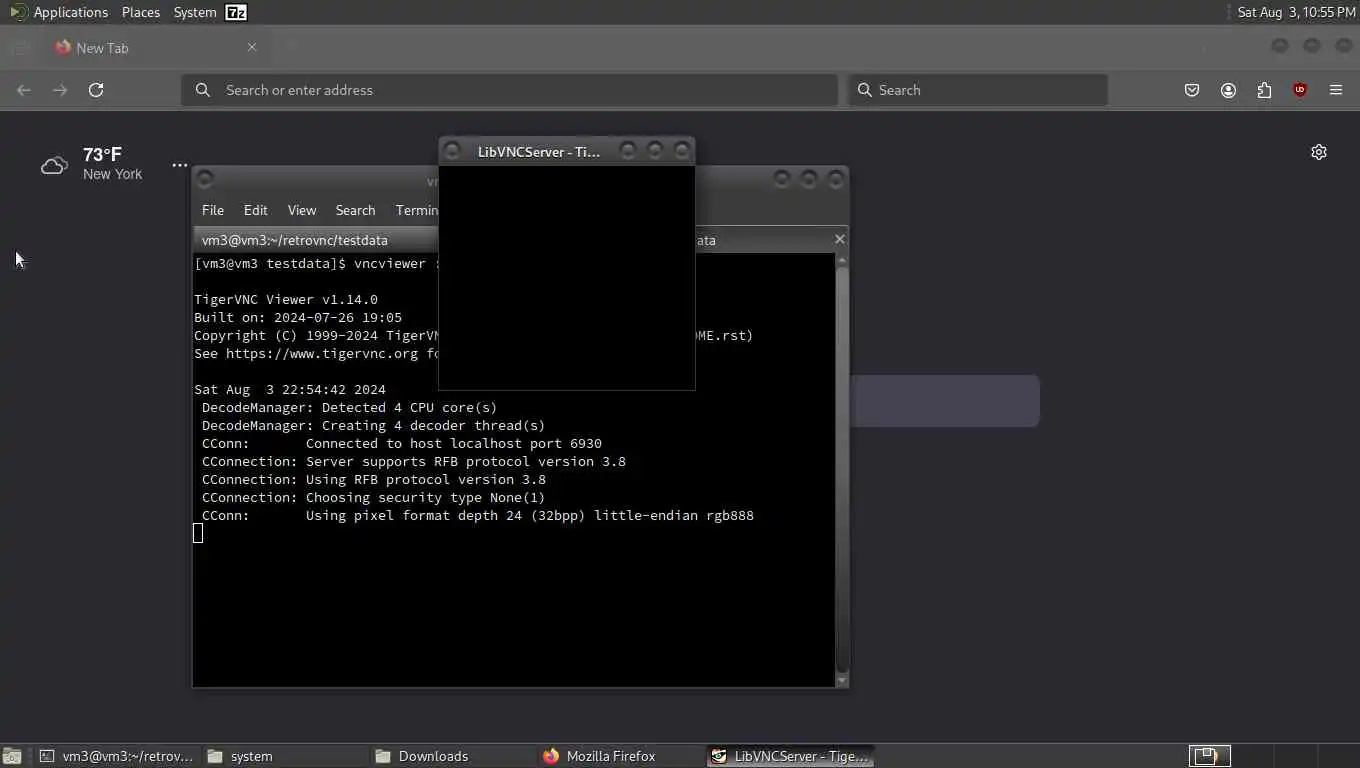Close the terminal tab with X
The height and width of the screenshot is (768, 1360).
(x=840, y=239)
